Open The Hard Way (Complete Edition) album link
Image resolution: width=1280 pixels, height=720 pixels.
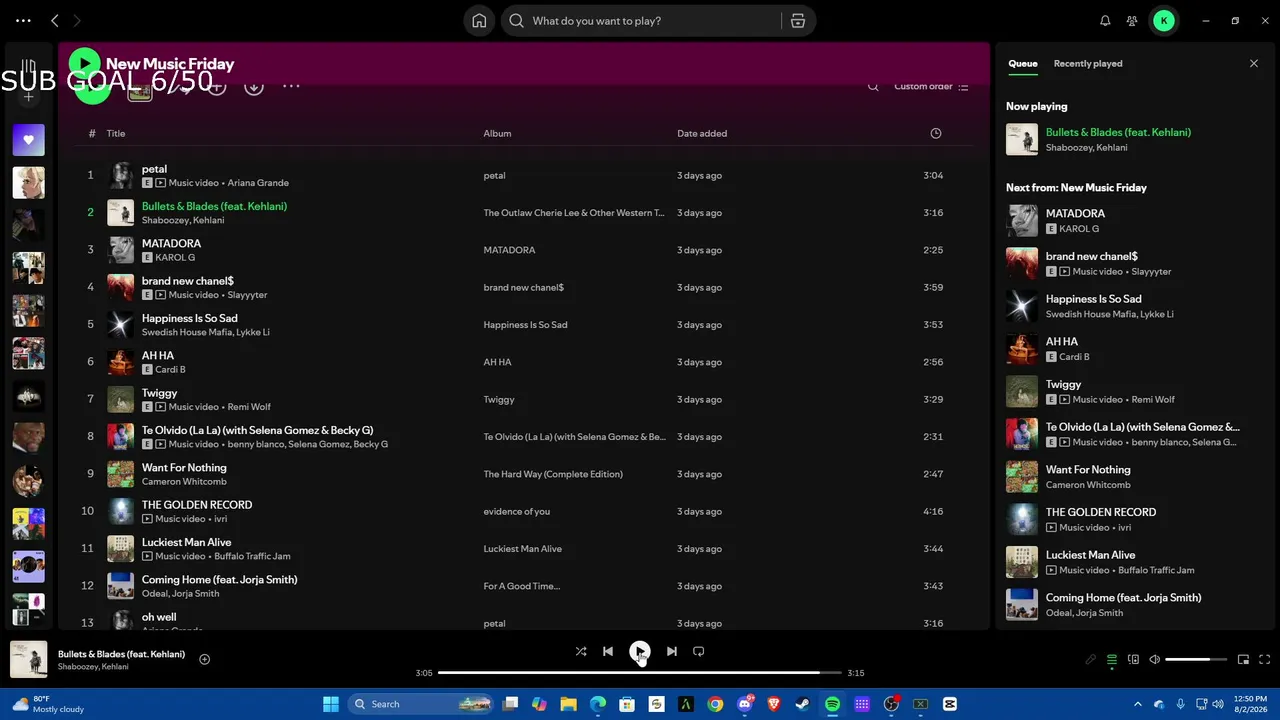pyautogui.click(x=553, y=474)
